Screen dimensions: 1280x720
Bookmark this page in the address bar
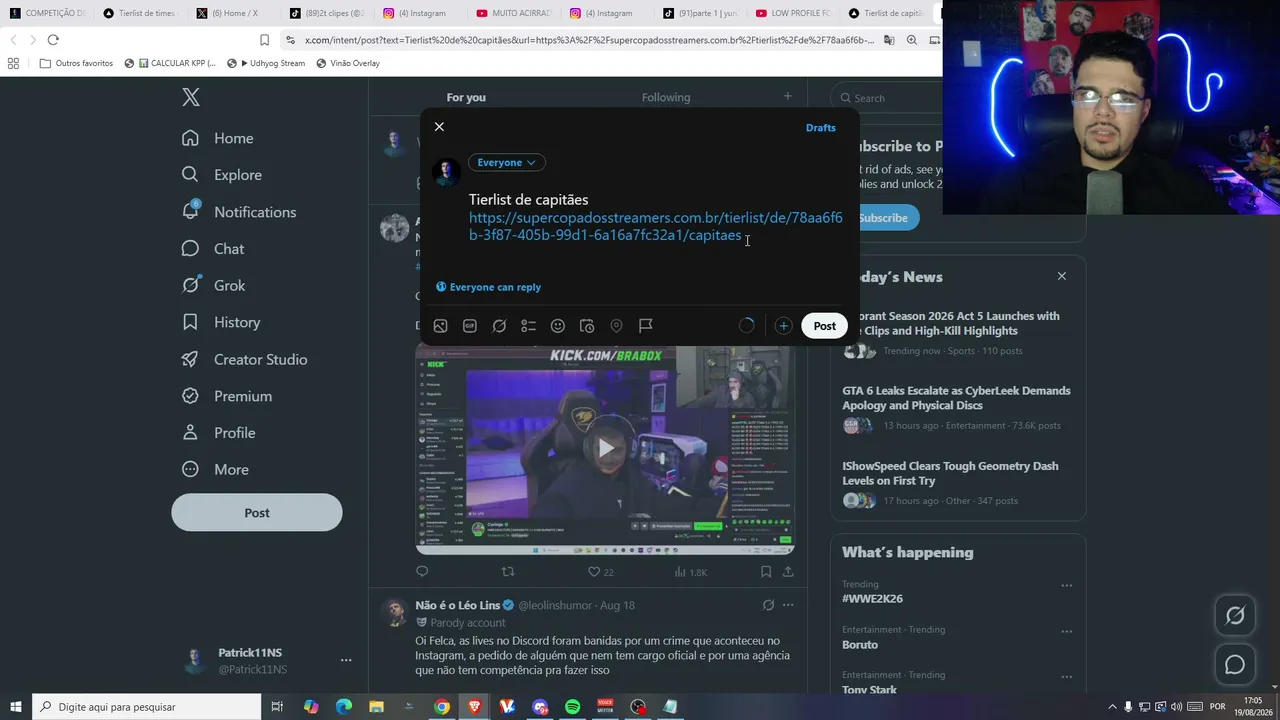264,40
